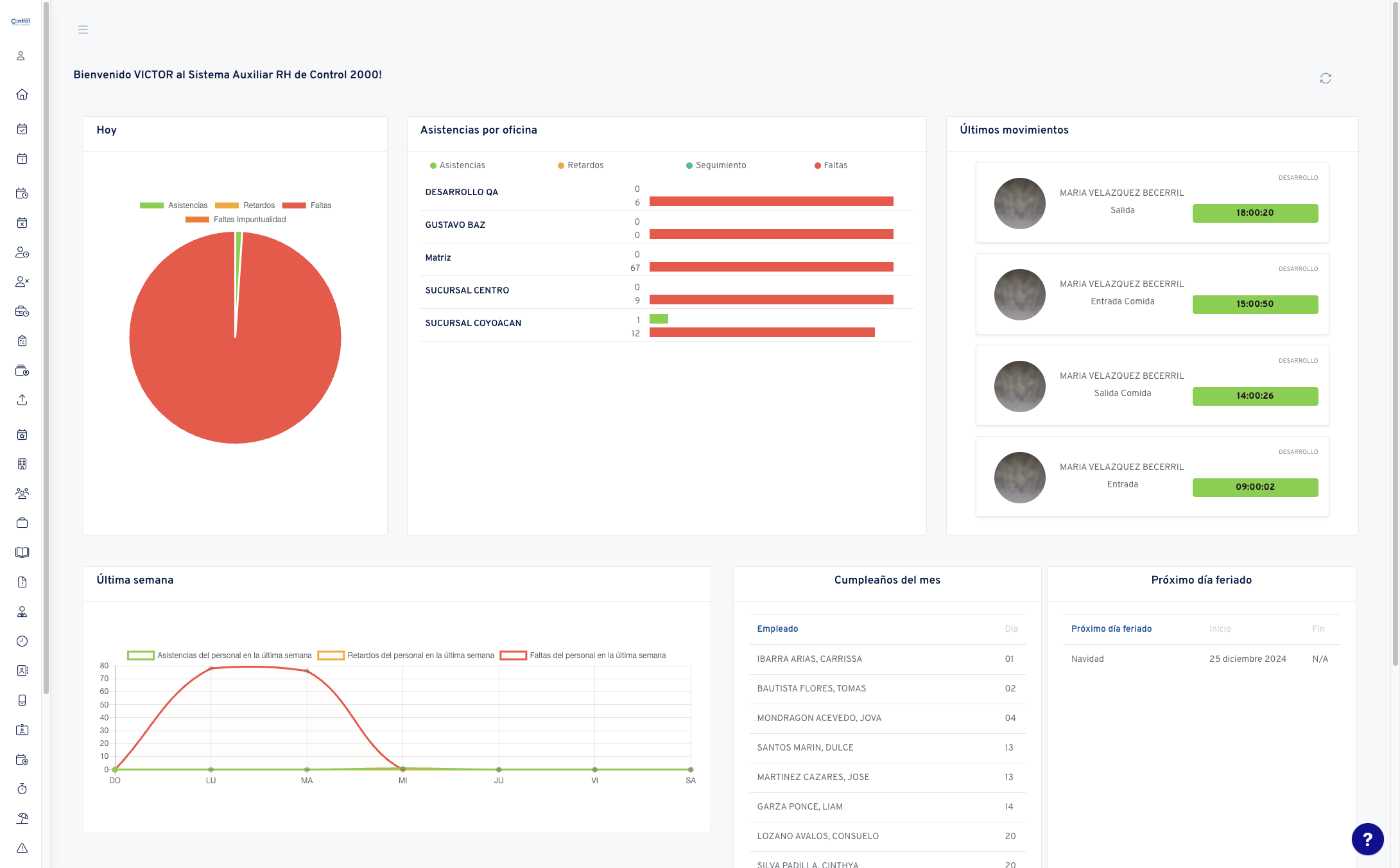Click the Próximo día feriado column header
This screenshot has height=868, width=1400.
1111,629
